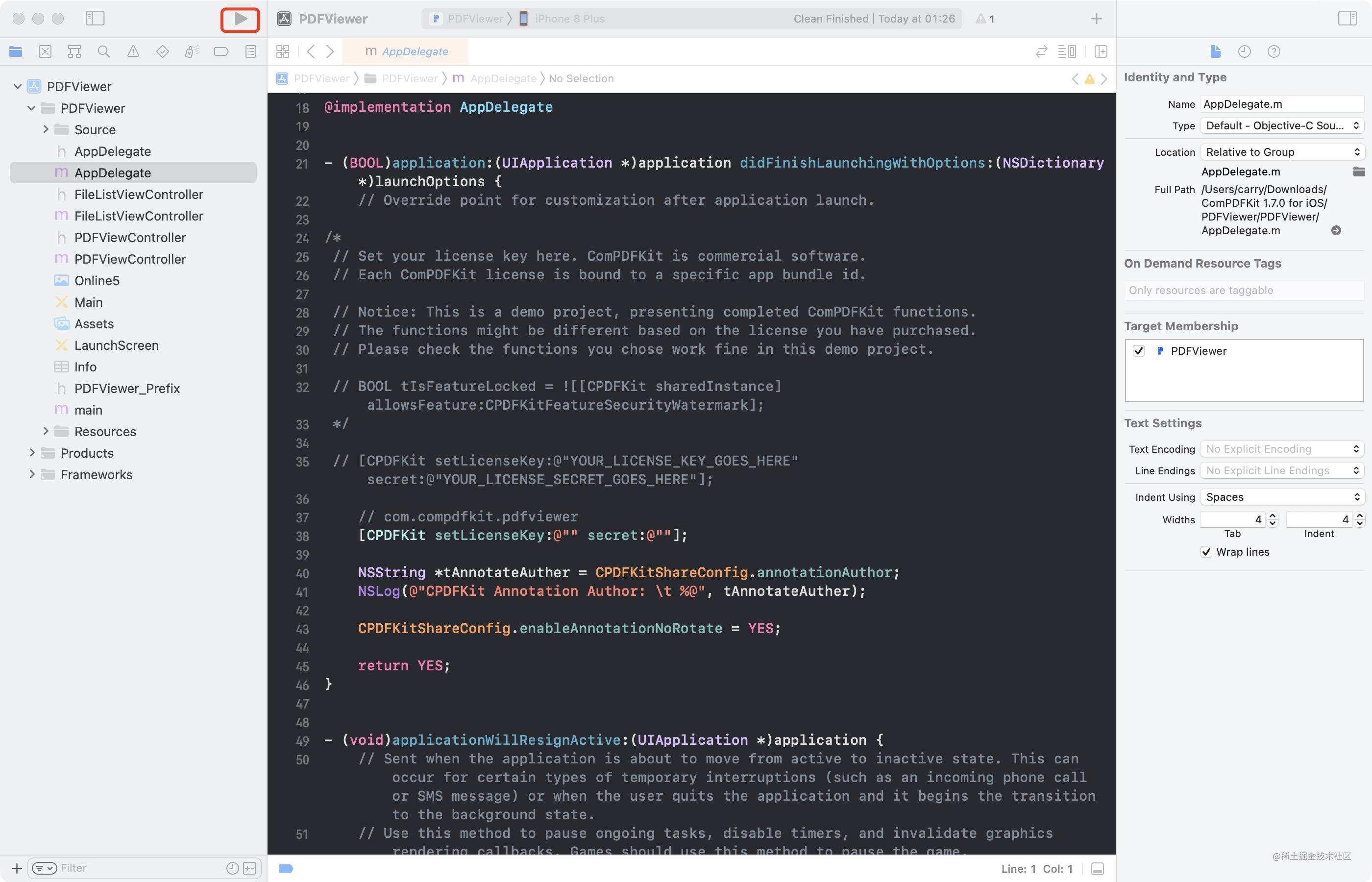The image size is (1372, 882).
Task: Jump to next issue arrow
Action: pos(1104,78)
